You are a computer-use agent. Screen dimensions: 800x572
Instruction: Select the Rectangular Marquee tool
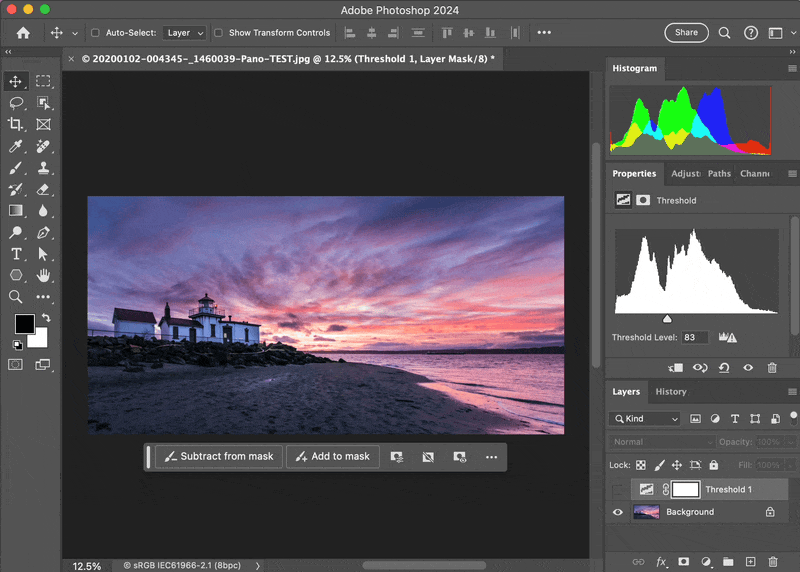43,82
